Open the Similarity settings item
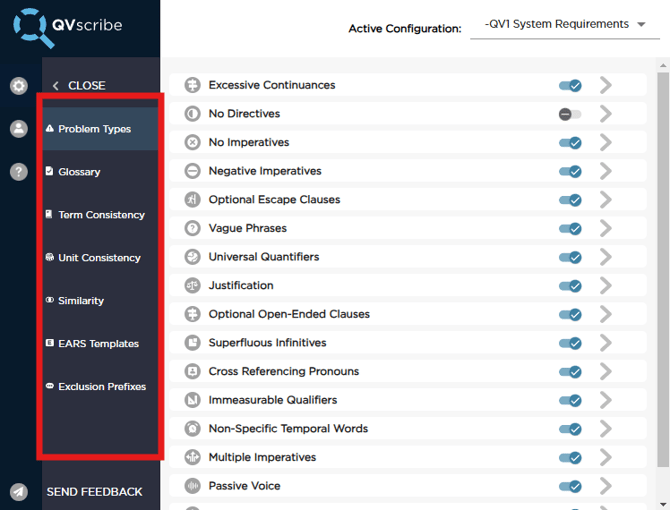Viewport: 670px width, 510px height. (80, 301)
